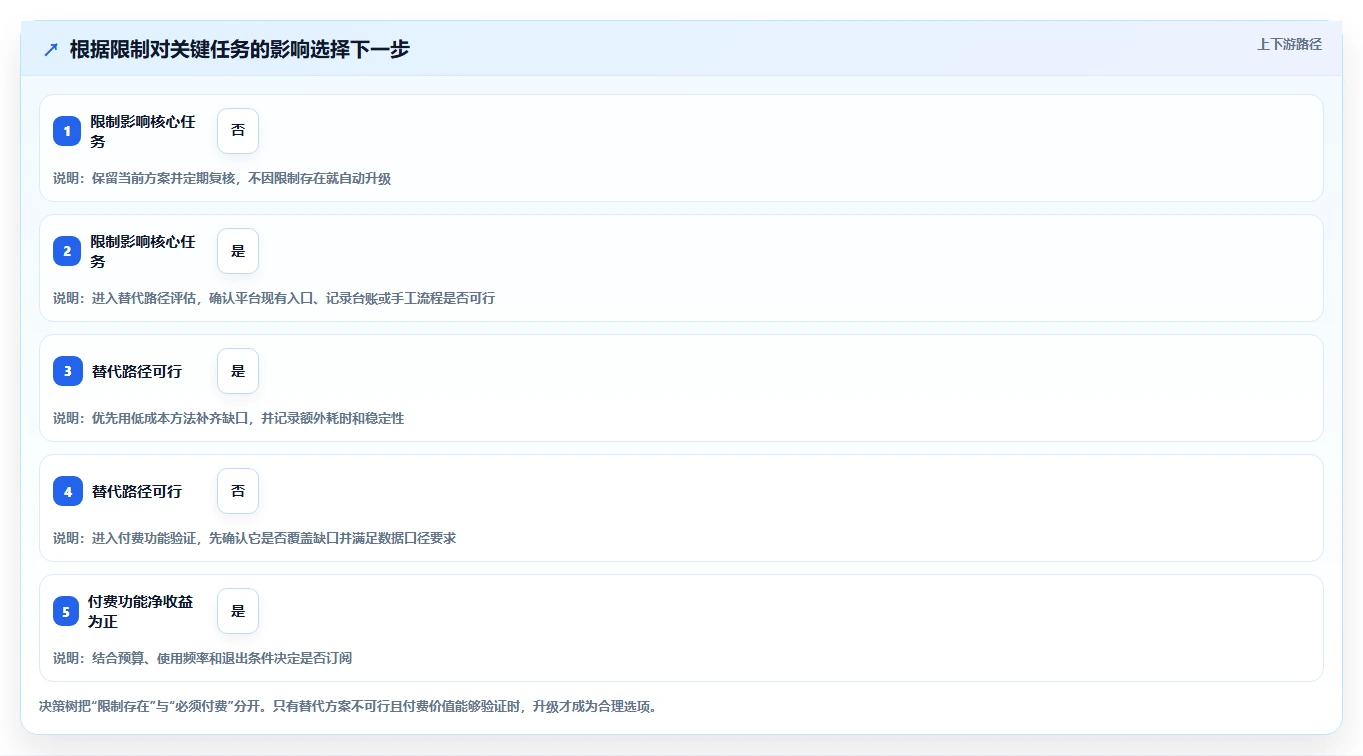Click the note 保留当前方案并定期复核
Image resolution: width=1363 pixels, height=756 pixels.
tap(222, 178)
